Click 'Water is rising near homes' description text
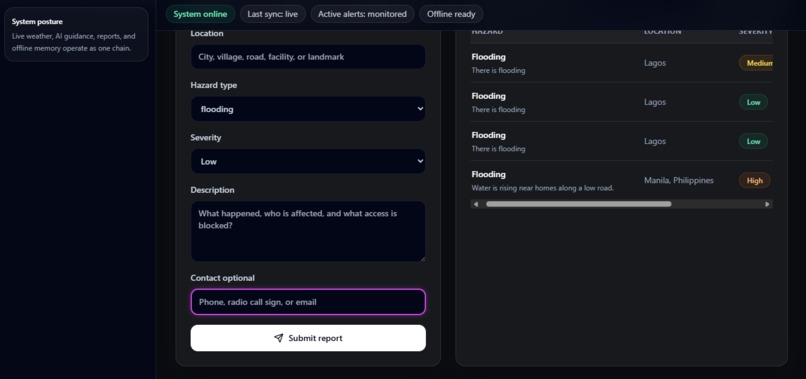Viewport: 806px width, 379px height. 542,188
